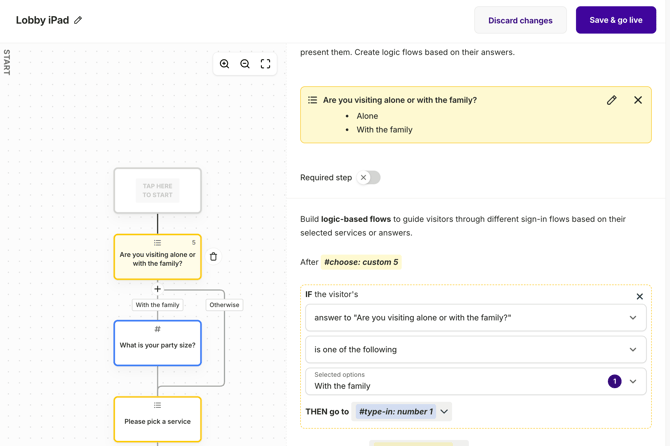Click the Otherwise branch label
This screenshot has height=446, width=670.
pyautogui.click(x=224, y=305)
